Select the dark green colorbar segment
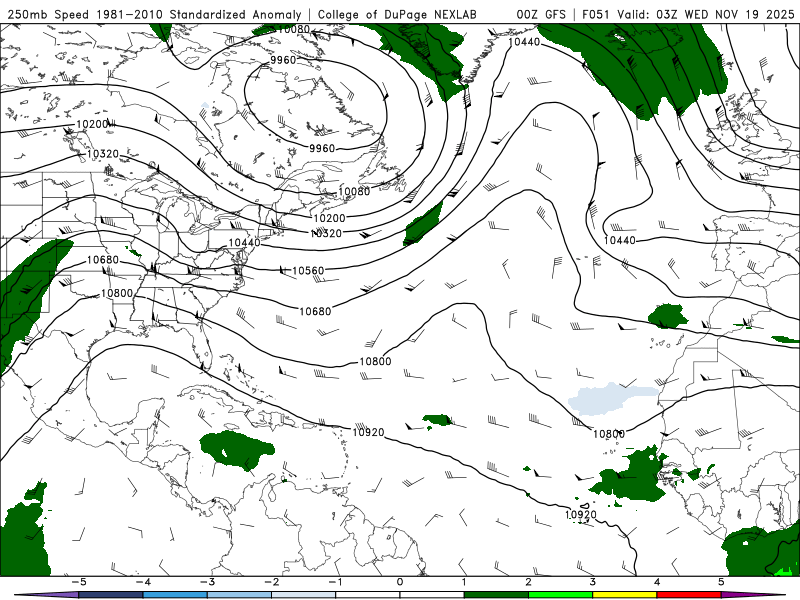 point(496,595)
